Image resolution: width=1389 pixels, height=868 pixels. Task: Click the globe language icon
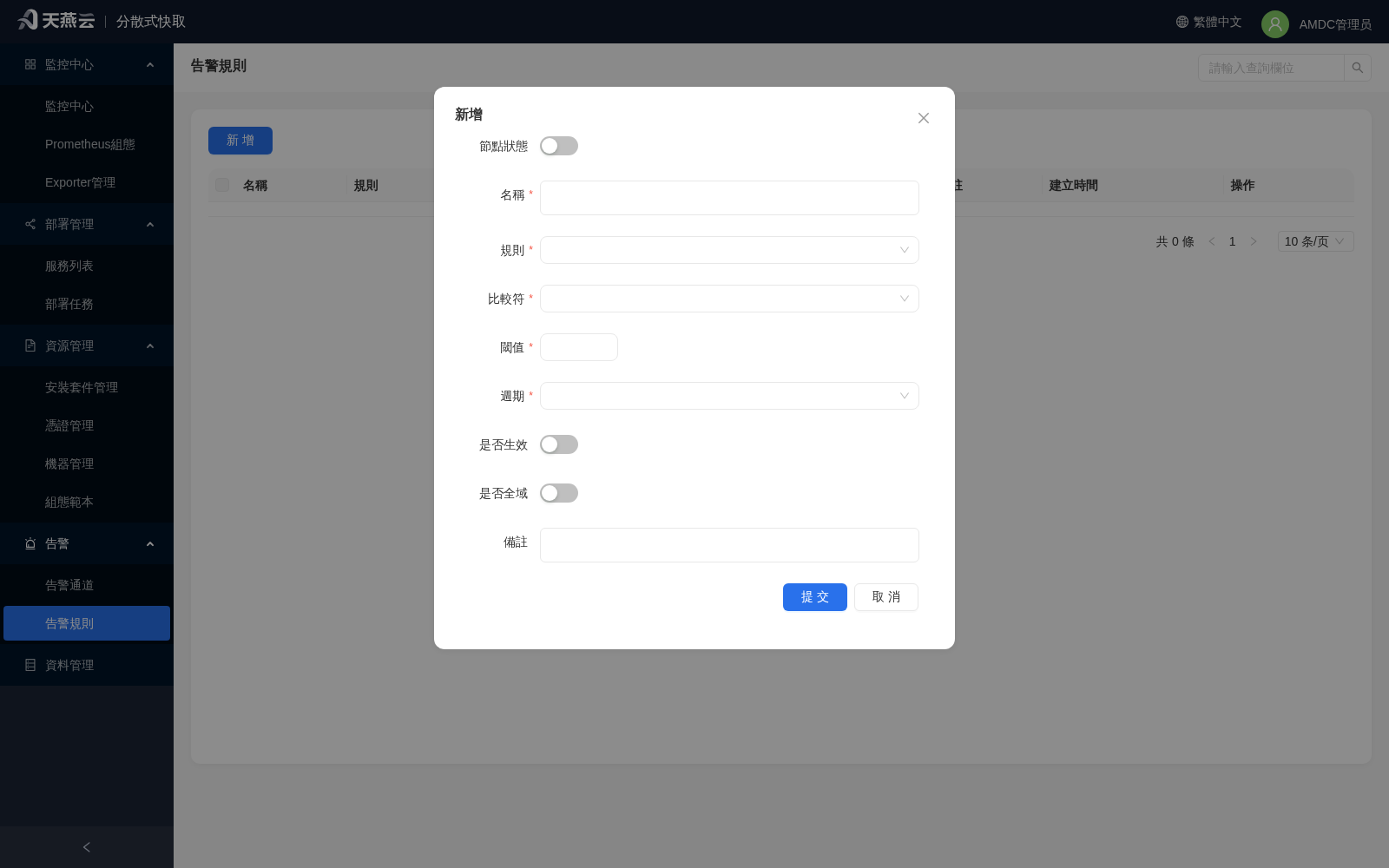coord(1182,22)
